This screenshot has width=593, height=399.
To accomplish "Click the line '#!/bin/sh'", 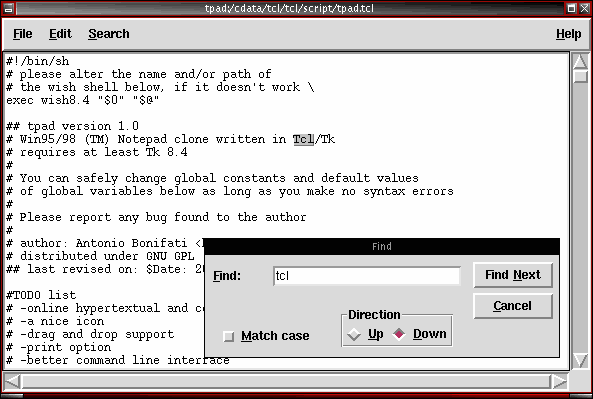I will point(37,61).
